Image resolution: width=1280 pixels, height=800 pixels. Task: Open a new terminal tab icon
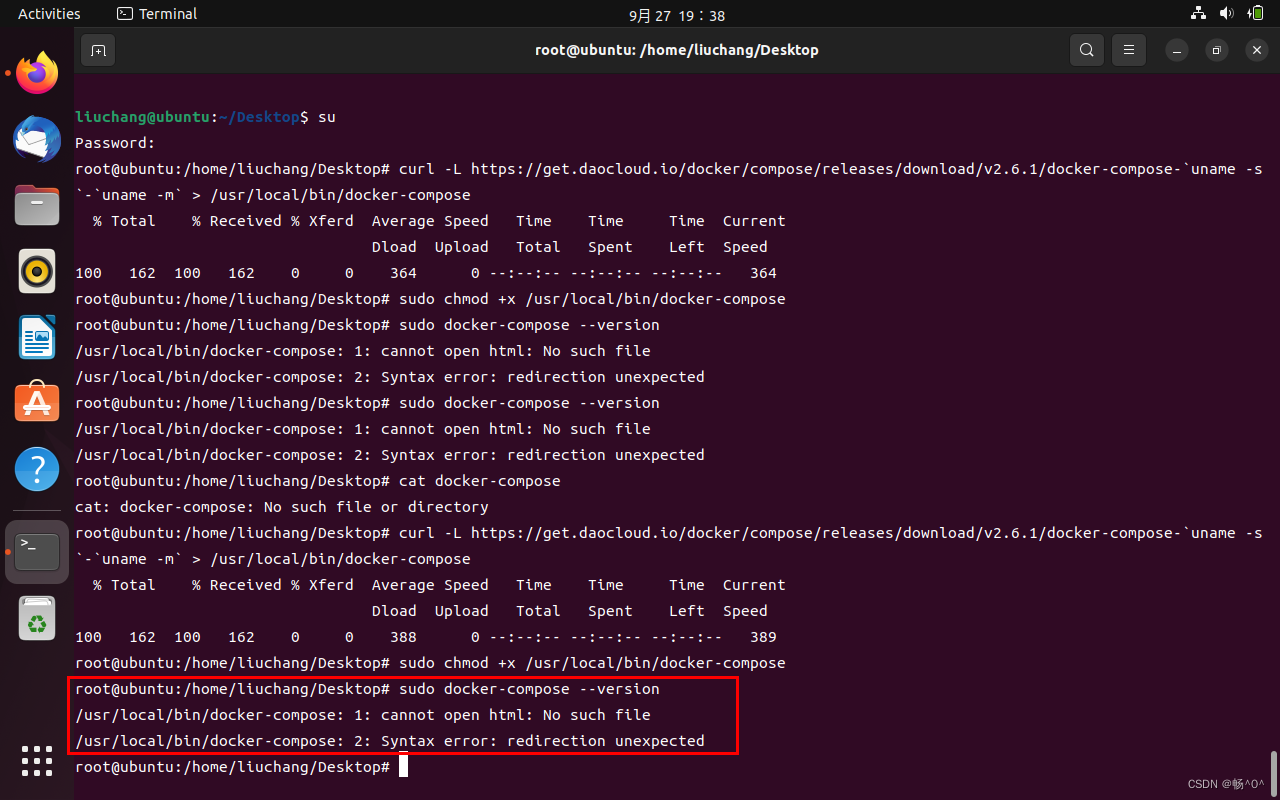click(97, 49)
